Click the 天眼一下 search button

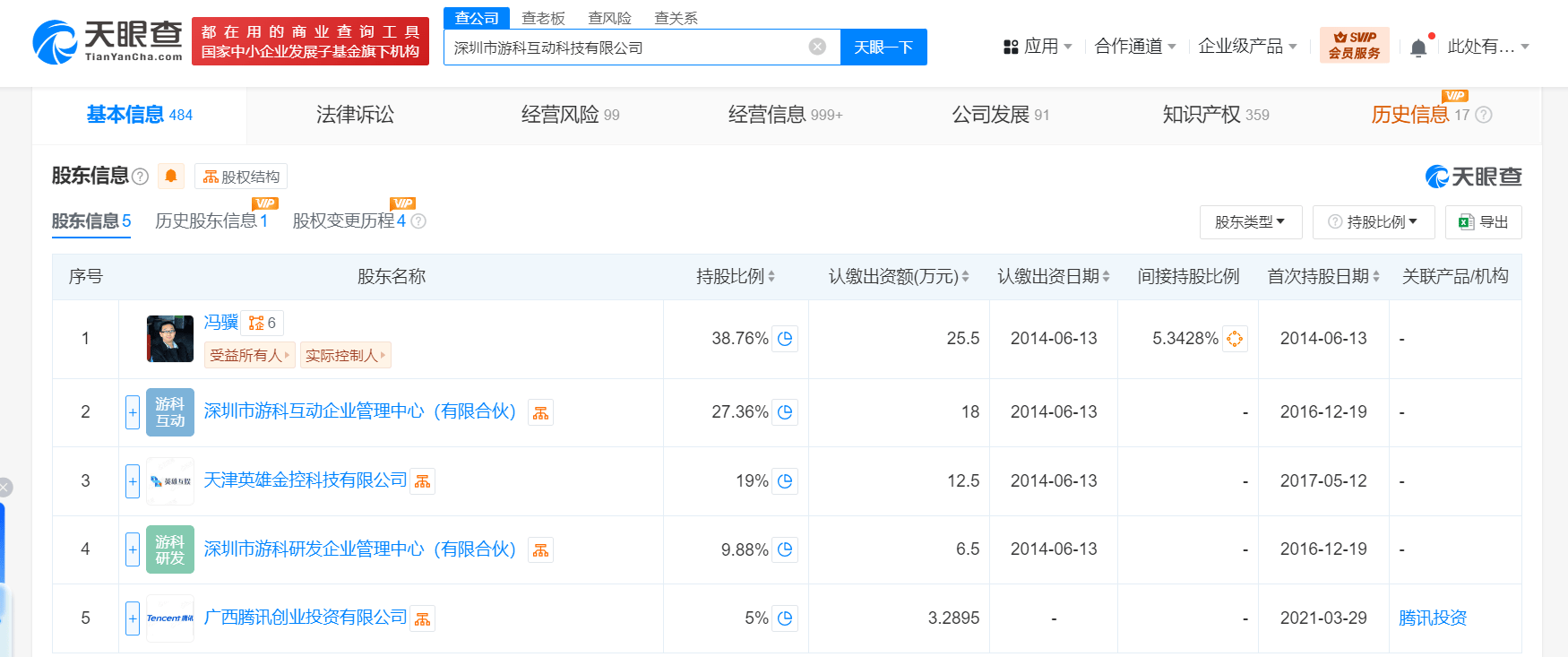coord(883,47)
